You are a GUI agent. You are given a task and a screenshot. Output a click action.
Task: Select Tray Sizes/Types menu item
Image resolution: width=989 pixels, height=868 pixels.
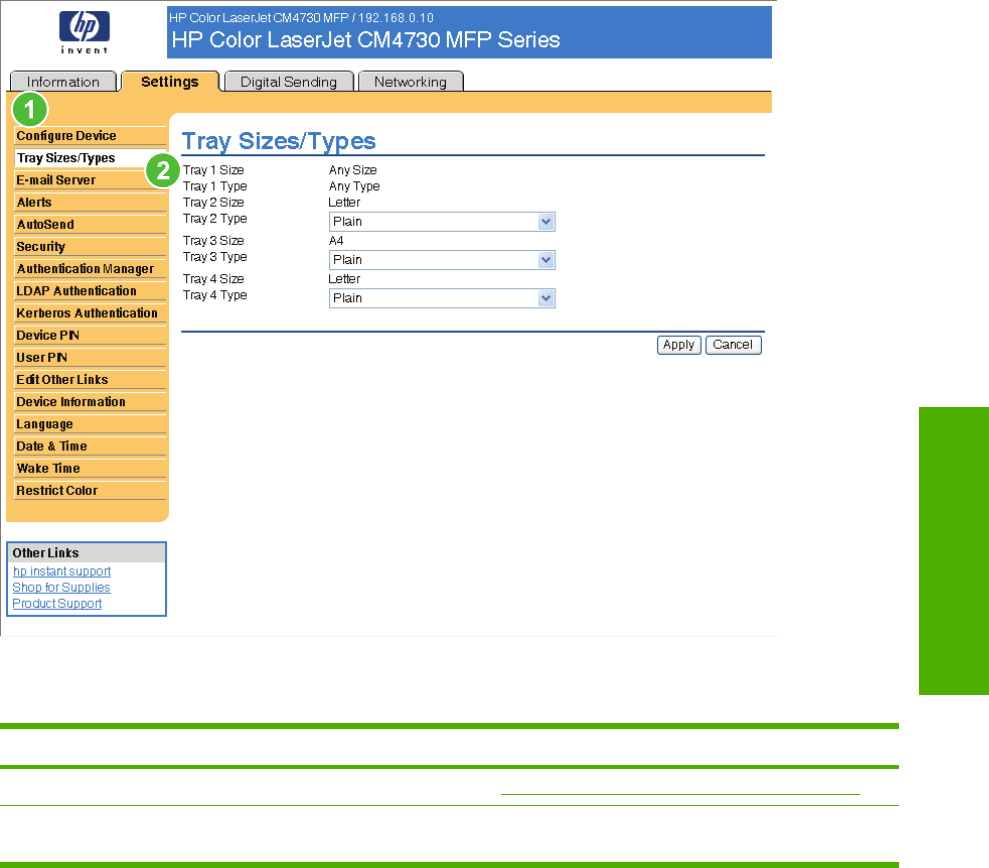pyautogui.click(x=90, y=158)
